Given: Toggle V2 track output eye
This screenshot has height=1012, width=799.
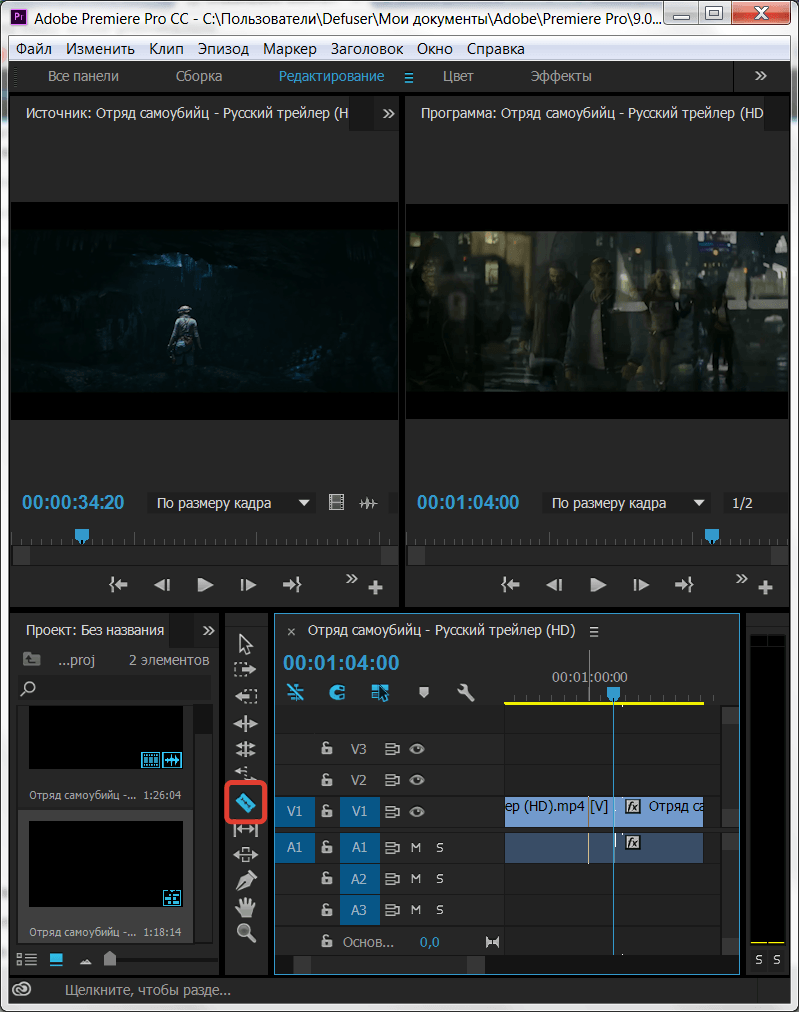Looking at the screenshot, I should point(417,780).
